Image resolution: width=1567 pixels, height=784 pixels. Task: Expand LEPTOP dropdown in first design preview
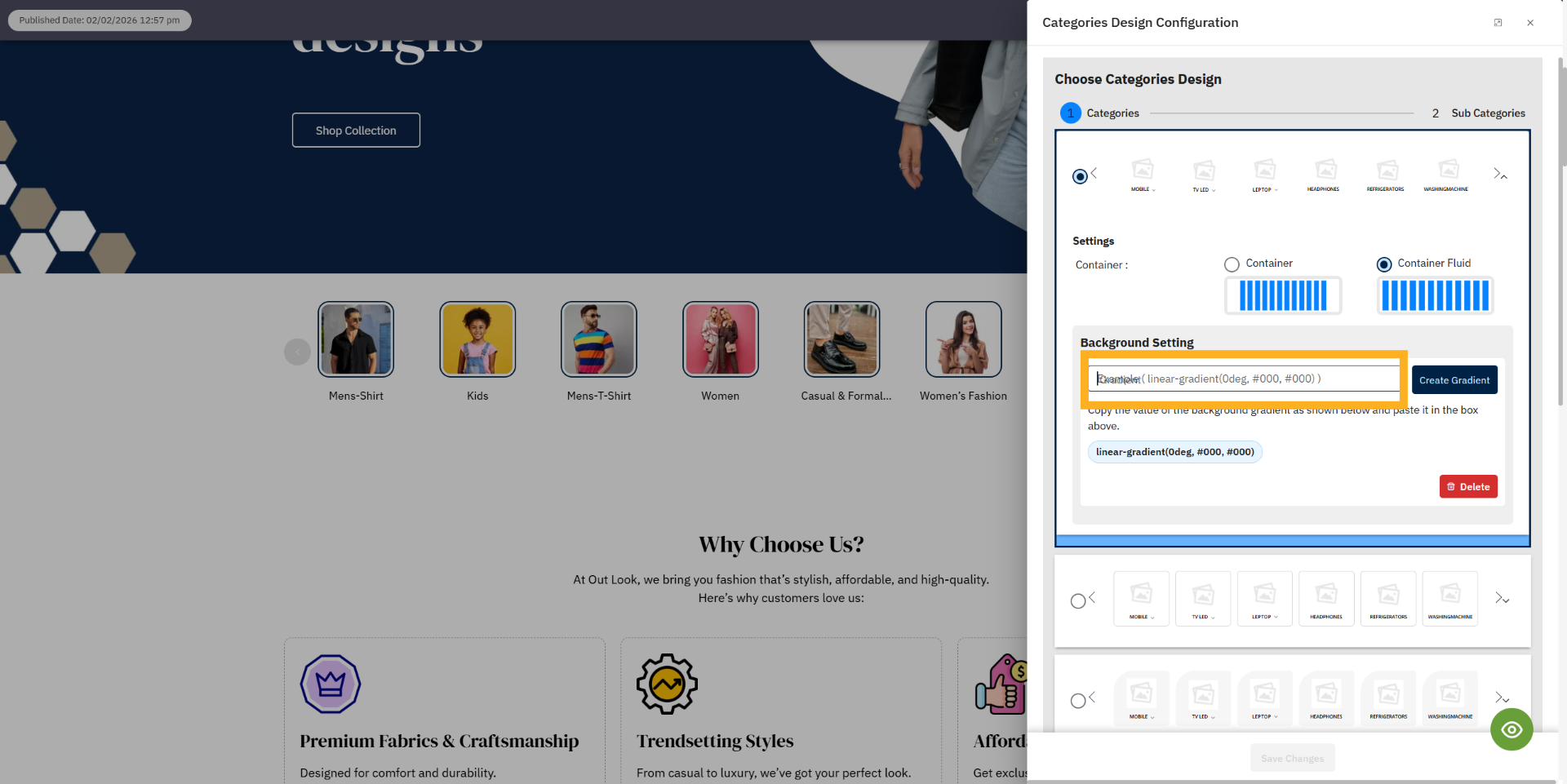[1276, 189]
